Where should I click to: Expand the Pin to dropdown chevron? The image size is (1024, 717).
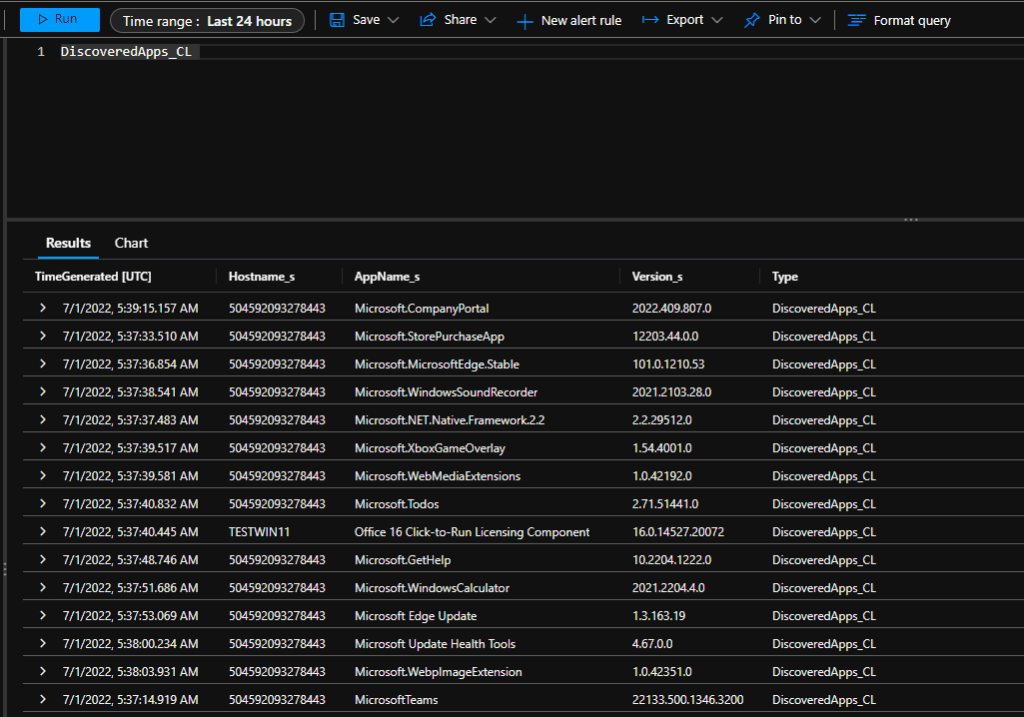pos(815,20)
